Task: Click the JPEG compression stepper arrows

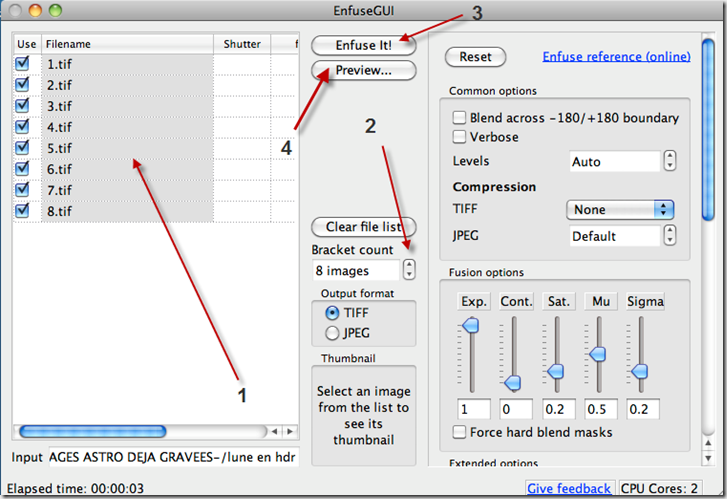Action: (x=670, y=235)
